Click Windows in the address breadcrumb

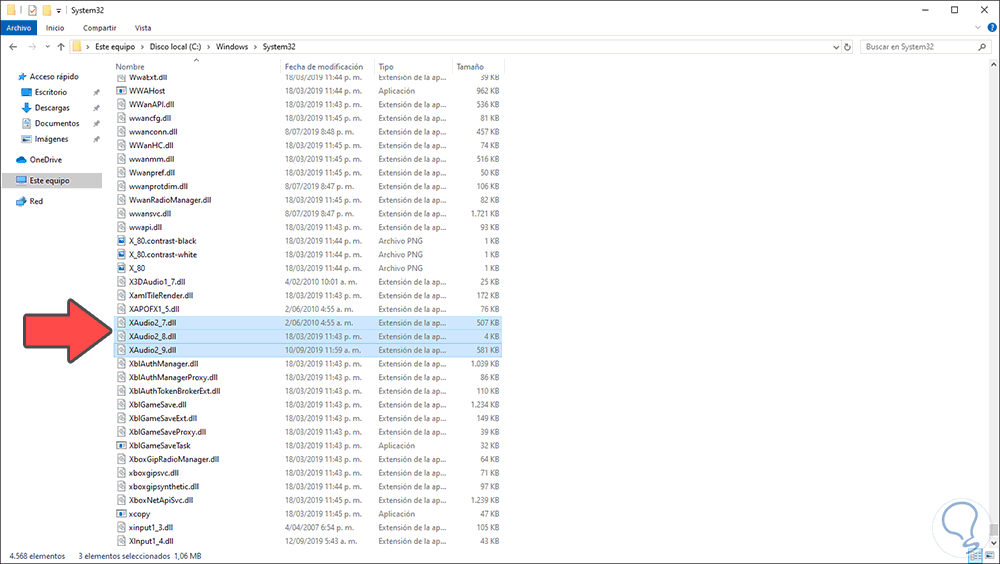tap(232, 47)
